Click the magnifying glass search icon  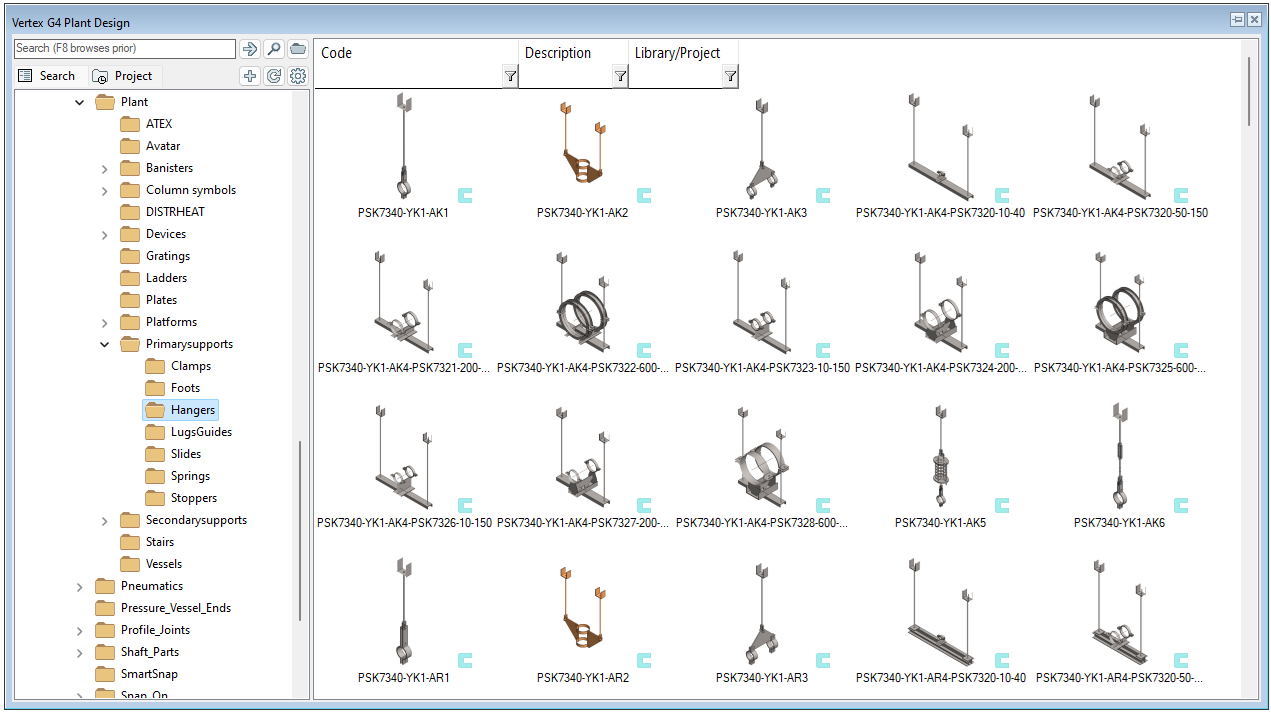tap(273, 49)
